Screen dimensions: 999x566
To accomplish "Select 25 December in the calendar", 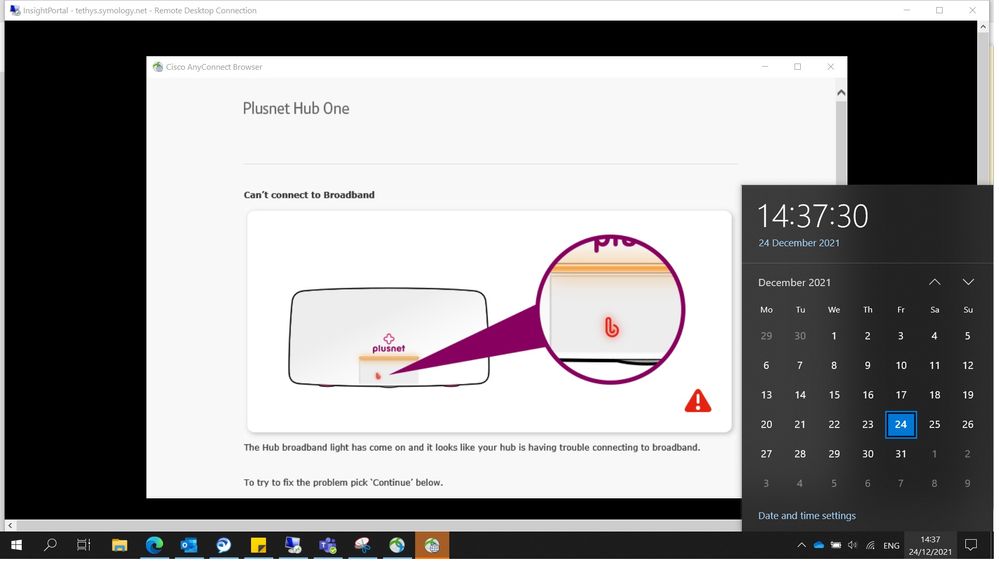I will (934, 424).
